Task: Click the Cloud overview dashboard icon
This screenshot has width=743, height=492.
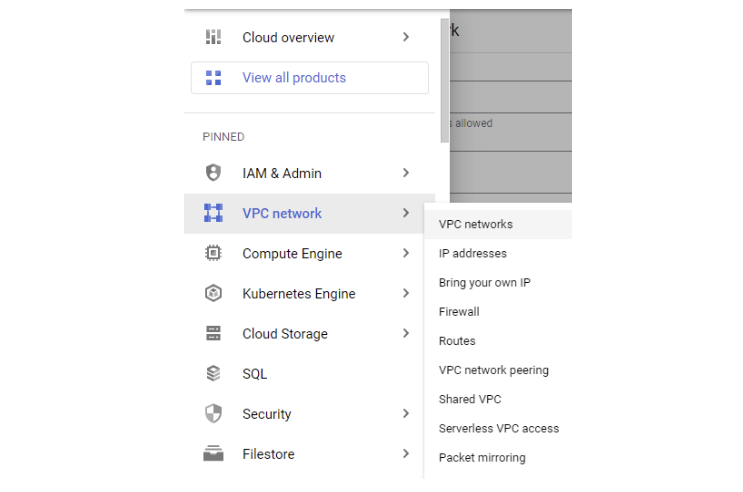Action: [213, 37]
